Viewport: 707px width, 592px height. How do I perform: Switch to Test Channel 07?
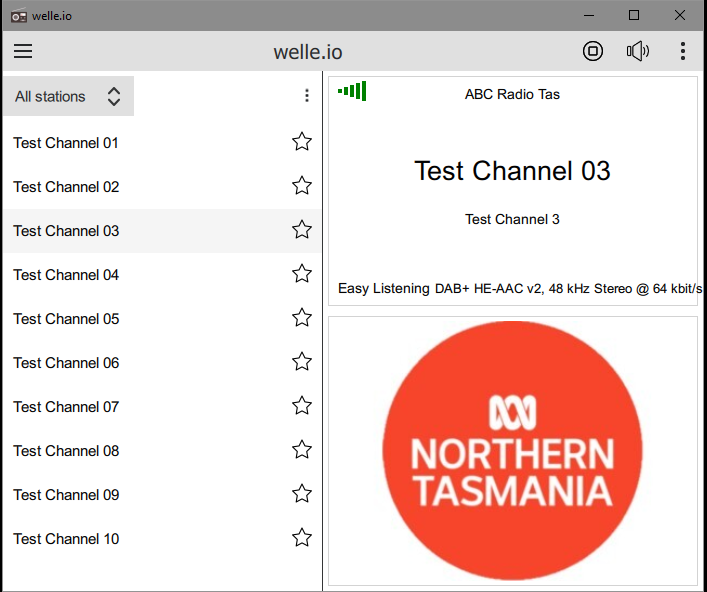click(162, 407)
